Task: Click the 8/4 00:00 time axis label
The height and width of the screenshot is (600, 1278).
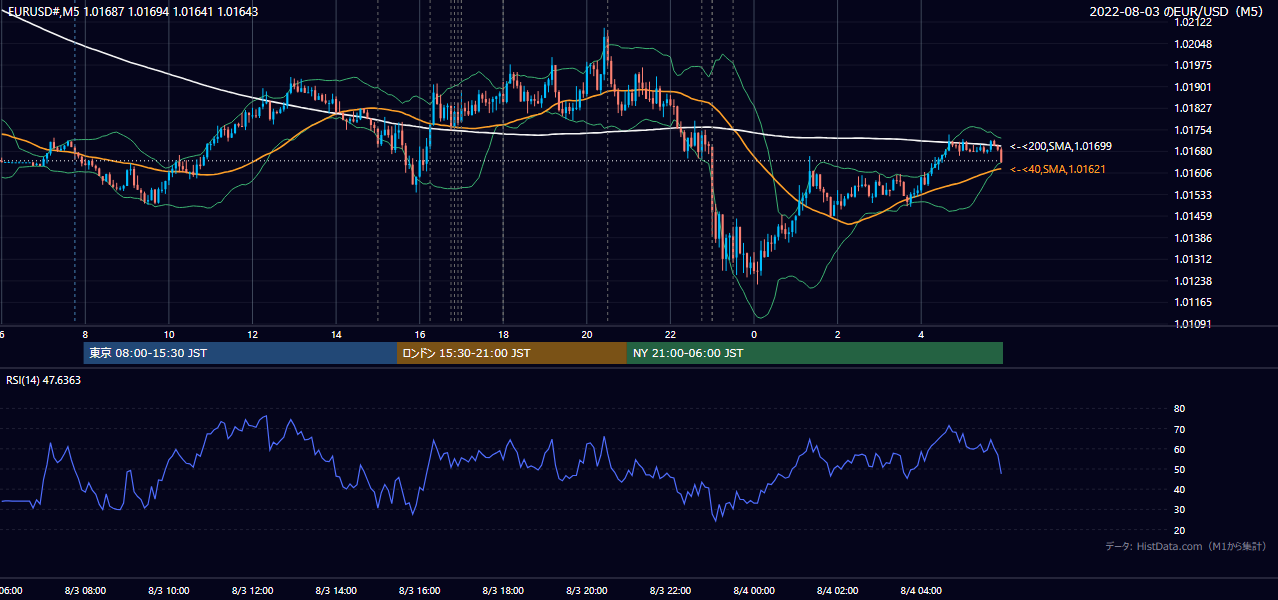Action: pyautogui.click(x=753, y=591)
